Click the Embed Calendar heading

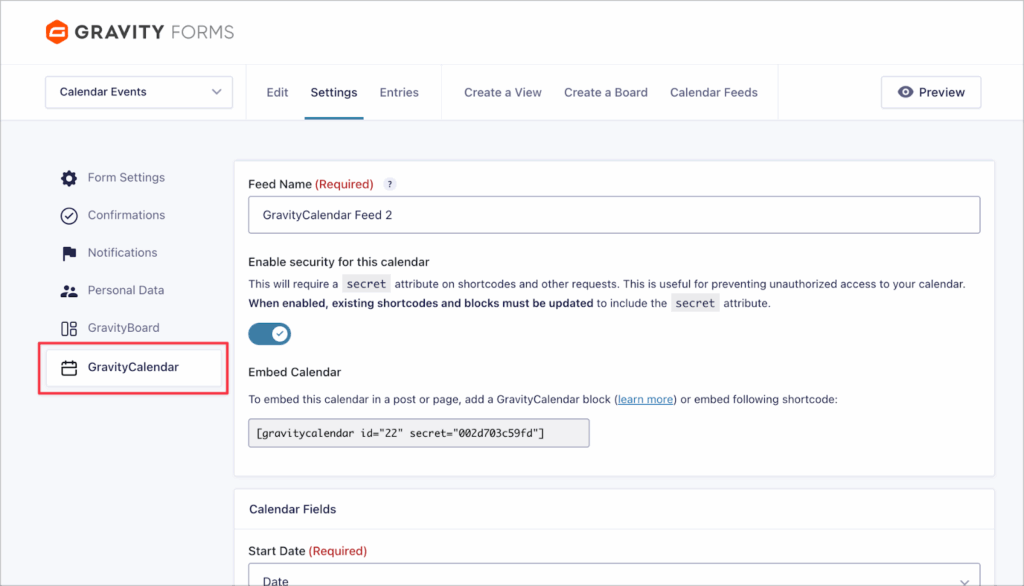click(x=295, y=372)
